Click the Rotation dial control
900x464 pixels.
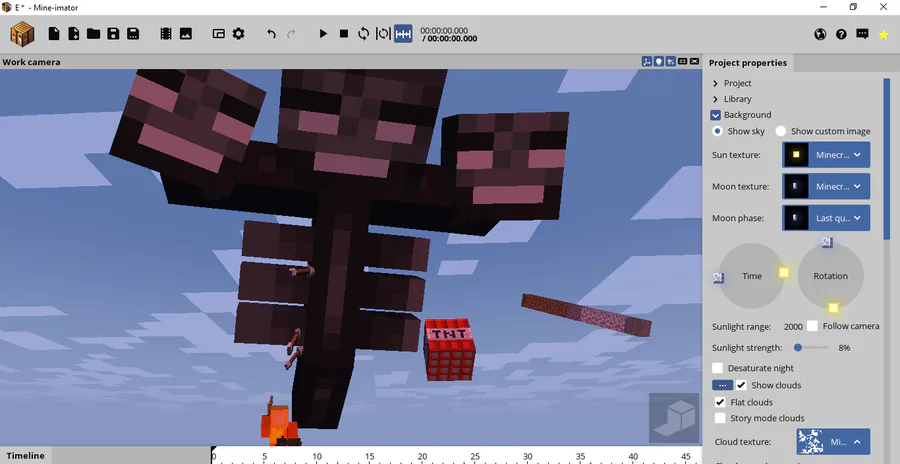[x=831, y=276]
